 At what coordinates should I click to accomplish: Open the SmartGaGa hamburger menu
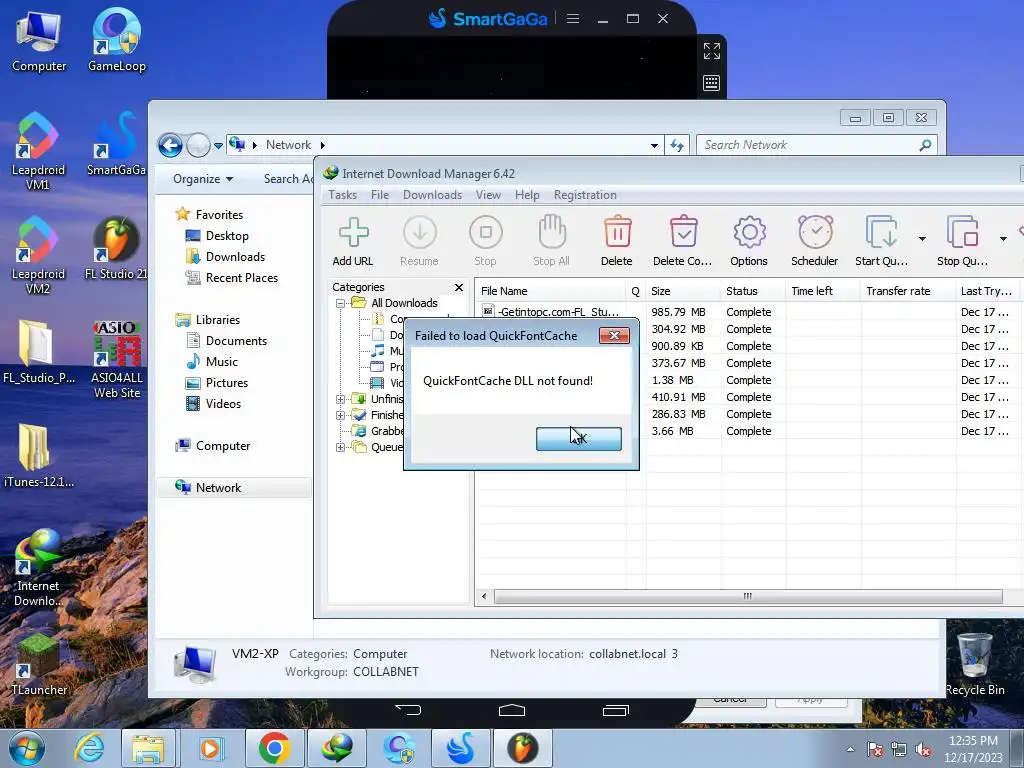click(573, 18)
